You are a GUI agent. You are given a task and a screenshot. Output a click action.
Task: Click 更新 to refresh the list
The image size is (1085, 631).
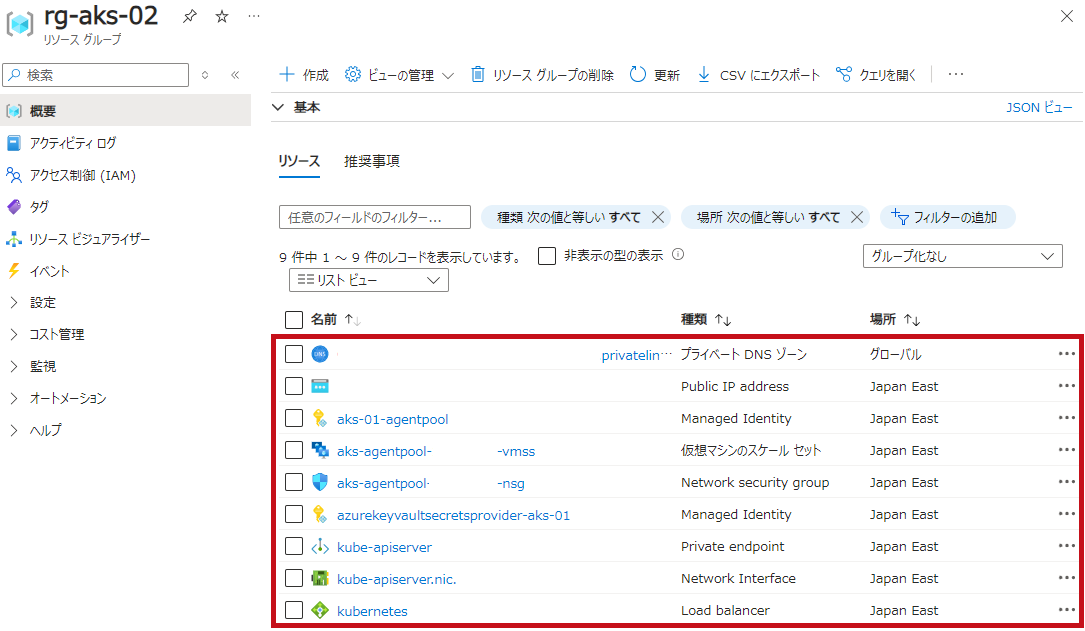655,75
